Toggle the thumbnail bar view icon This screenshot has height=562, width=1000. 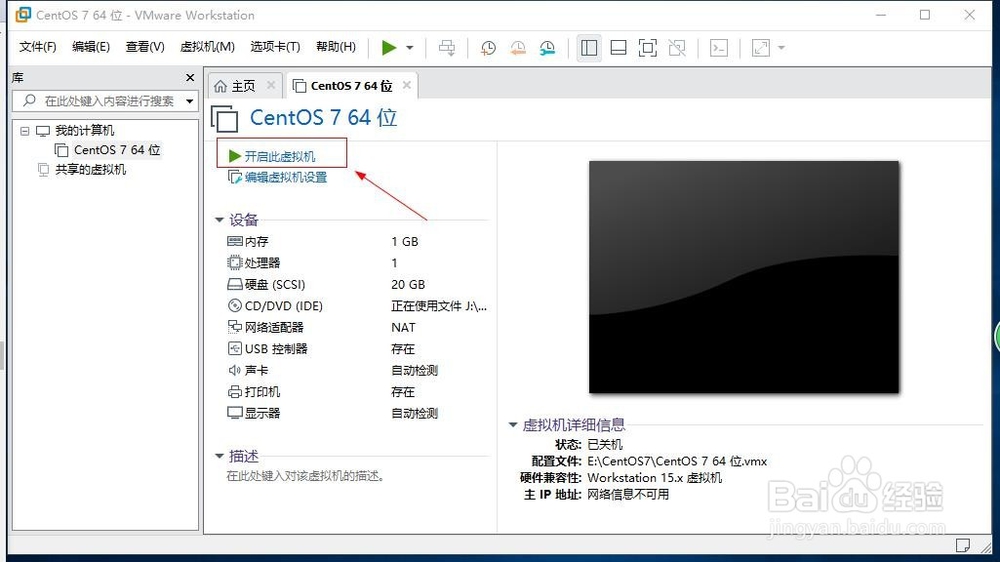click(618, 48)
